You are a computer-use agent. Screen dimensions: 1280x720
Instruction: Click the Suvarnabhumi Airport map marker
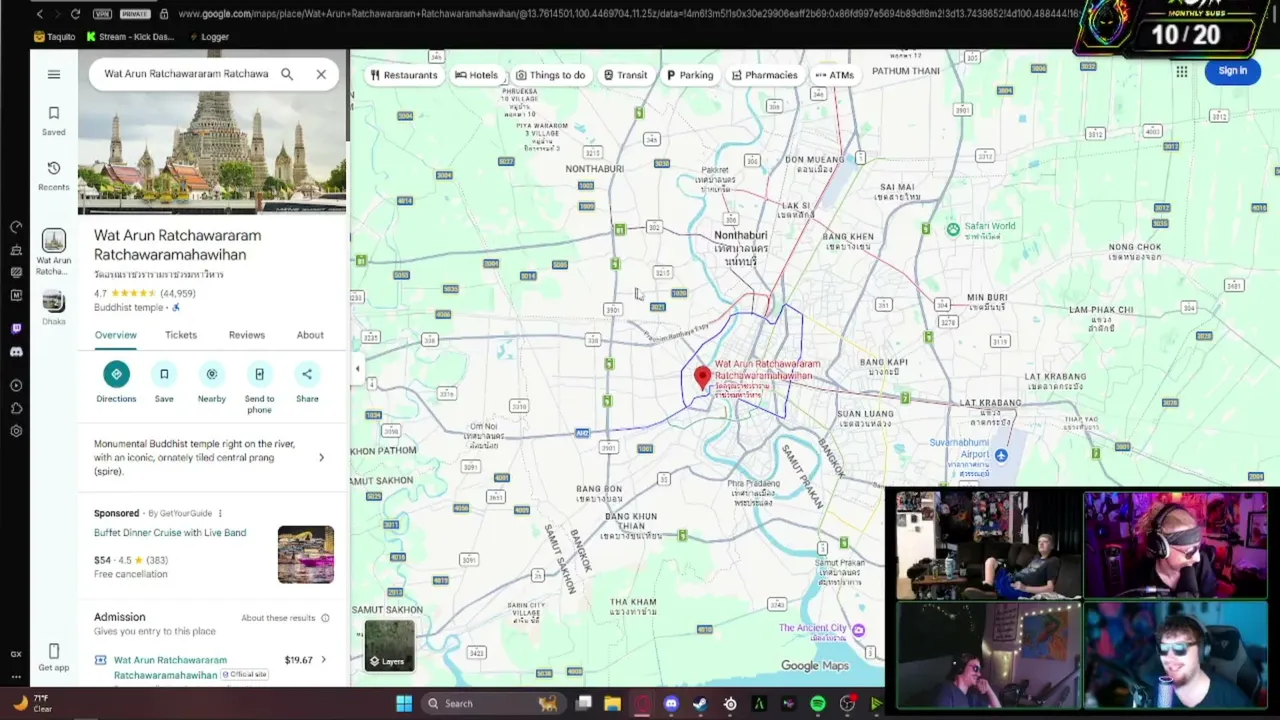click(x=1001, y=456)
